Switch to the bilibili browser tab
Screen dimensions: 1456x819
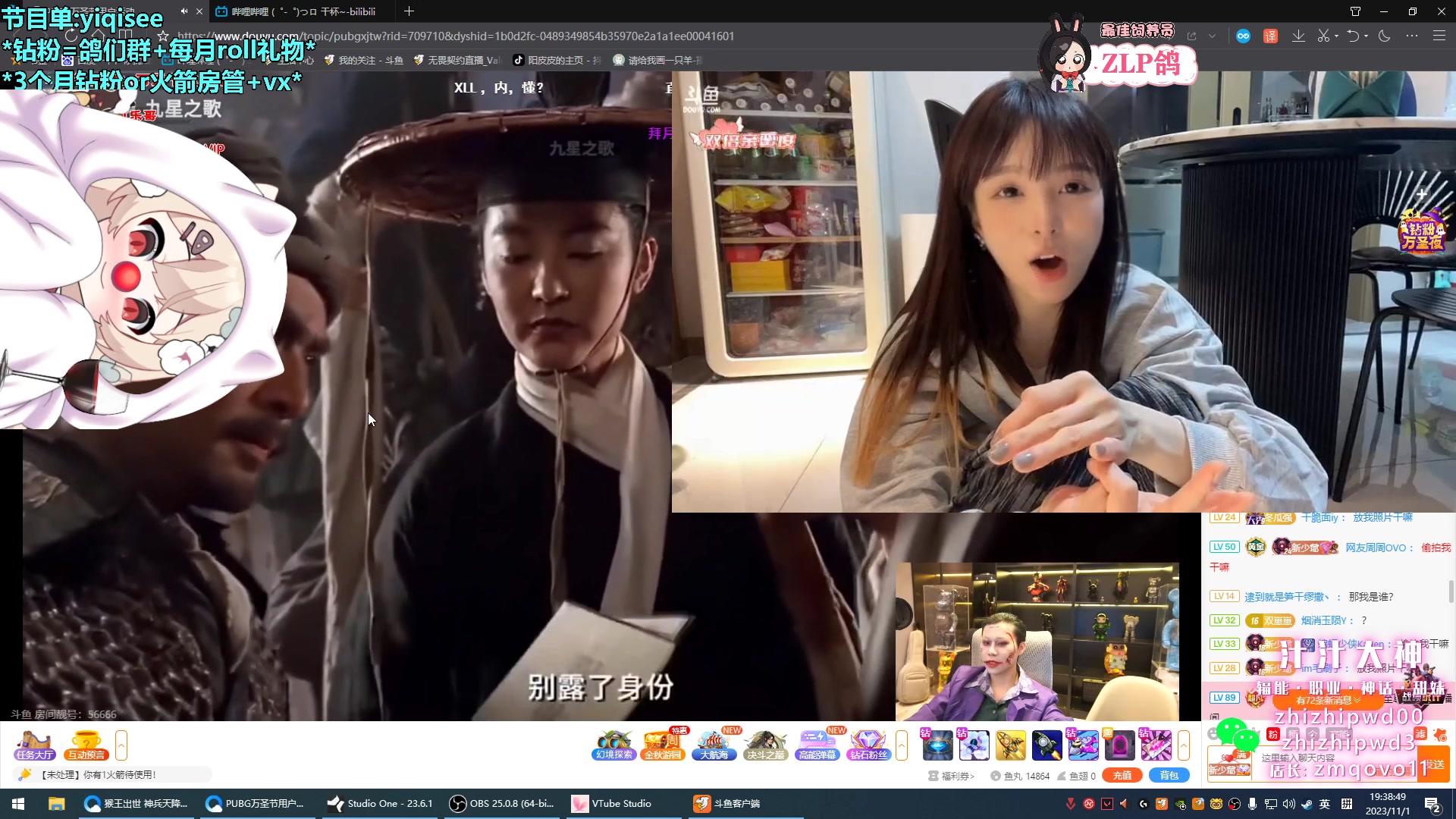(303, 11)
